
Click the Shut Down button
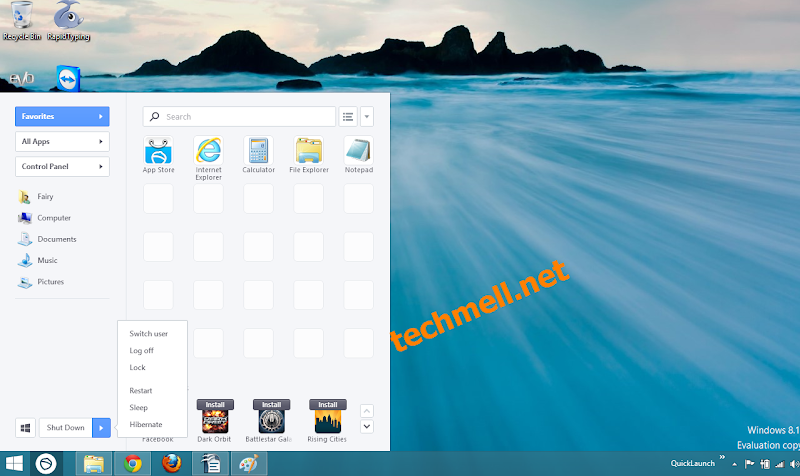pyautogui.click(x=66, y=428)
